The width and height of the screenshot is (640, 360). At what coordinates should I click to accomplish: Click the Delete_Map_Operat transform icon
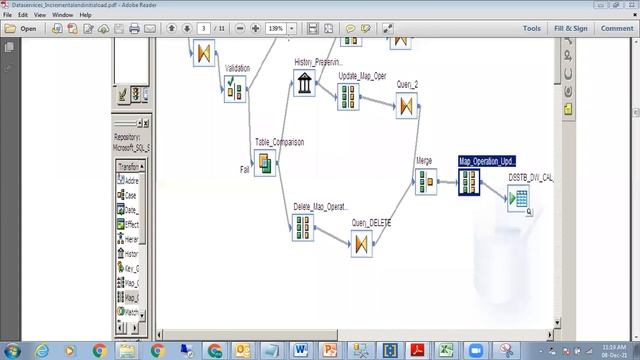pos(303,227)
